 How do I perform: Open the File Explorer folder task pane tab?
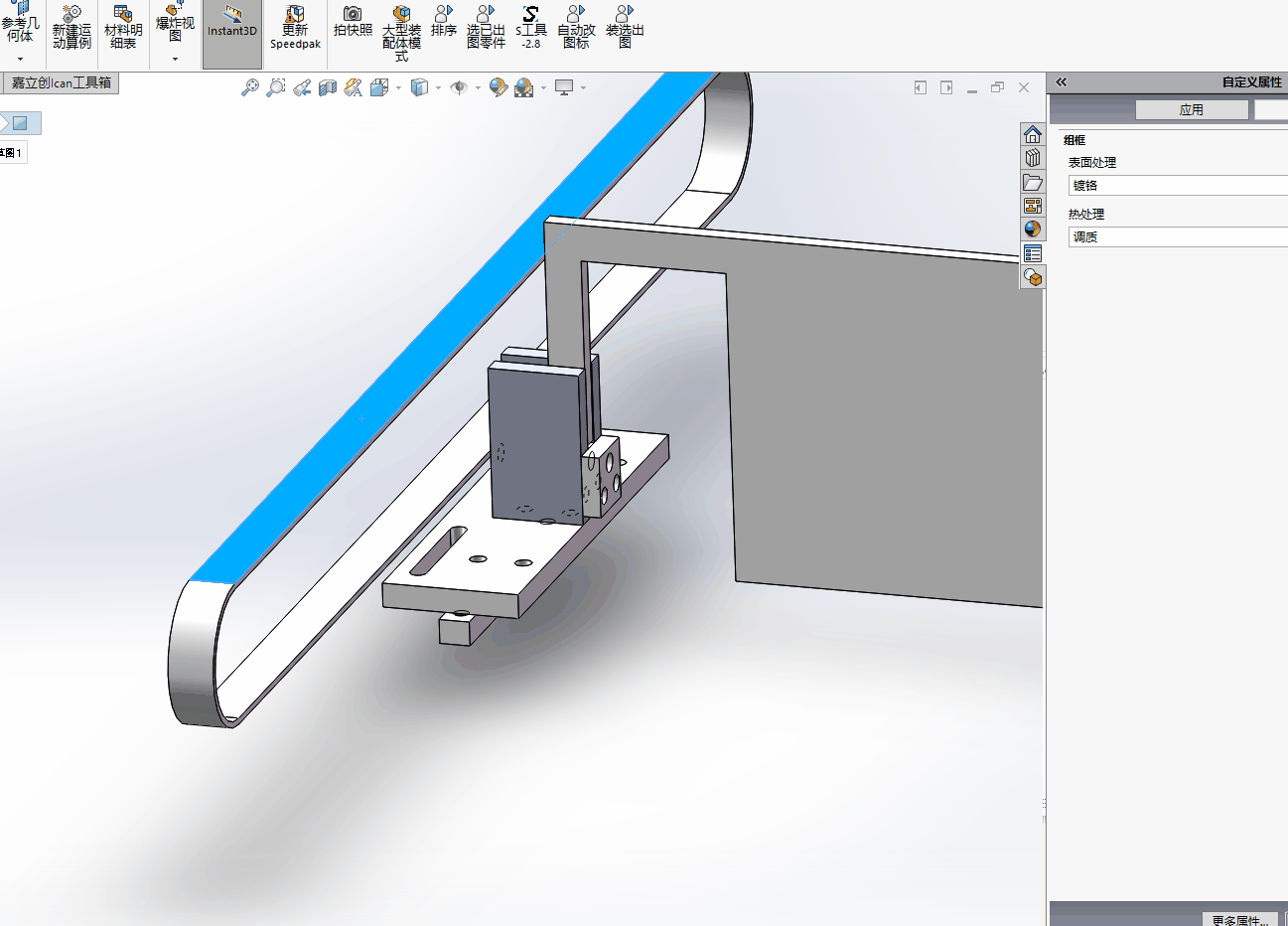coord(1033,182)
